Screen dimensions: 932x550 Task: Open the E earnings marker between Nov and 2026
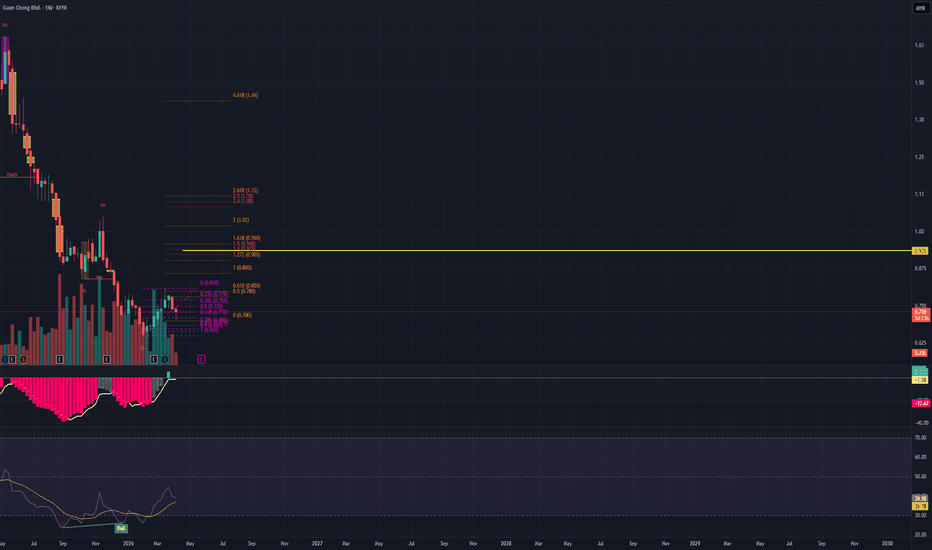pyautogui.click(x=106, y=359)
